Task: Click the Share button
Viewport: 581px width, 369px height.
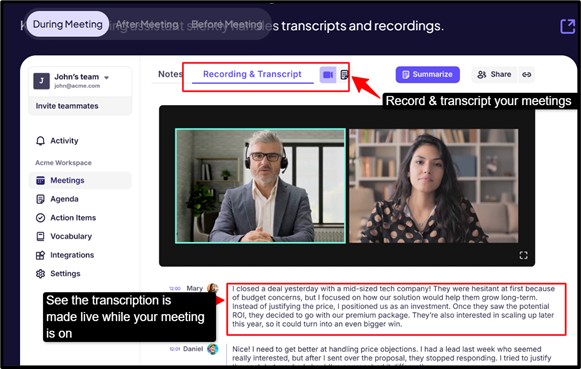Action: pos(494,74)
